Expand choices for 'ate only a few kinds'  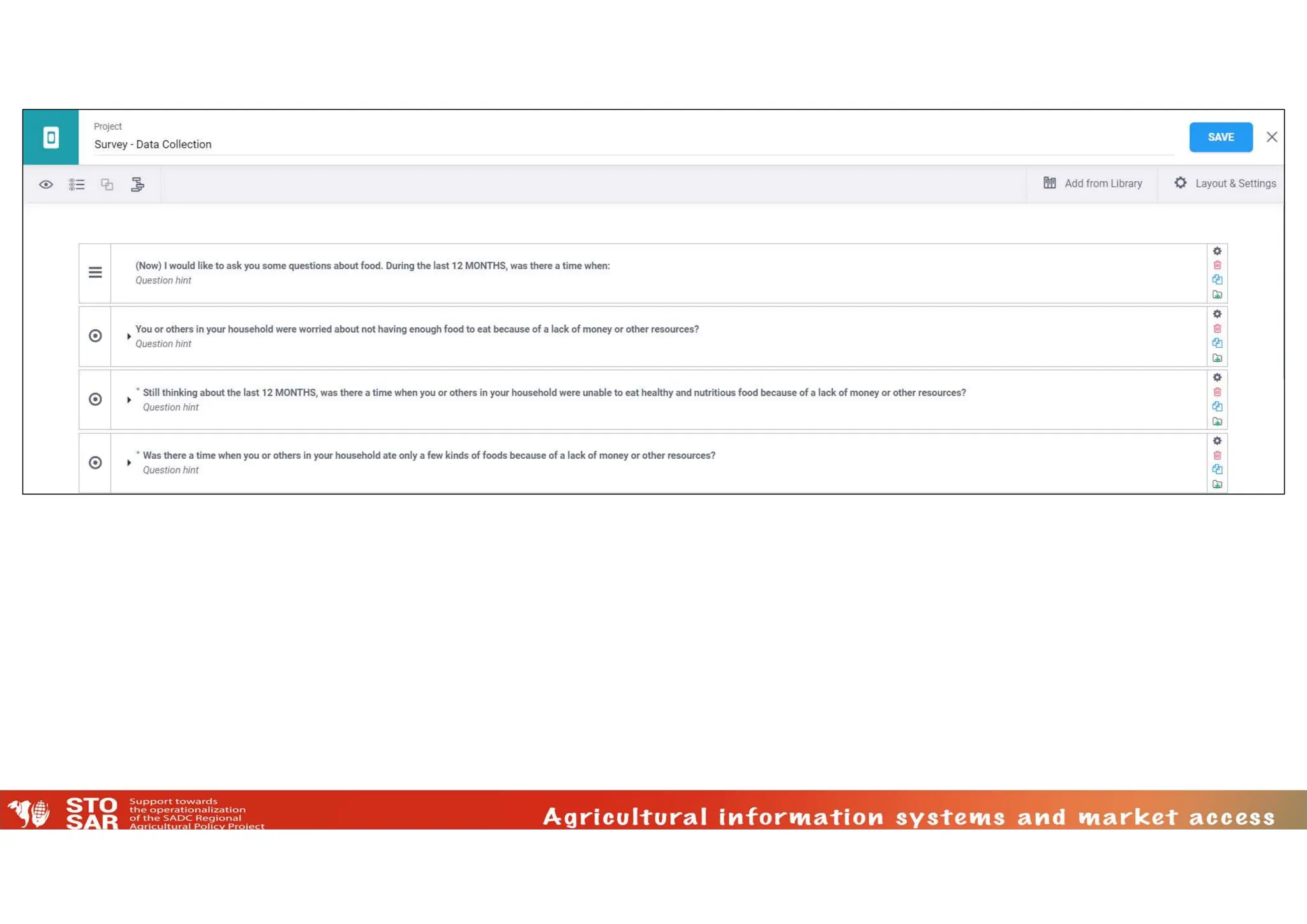[129, 463]
